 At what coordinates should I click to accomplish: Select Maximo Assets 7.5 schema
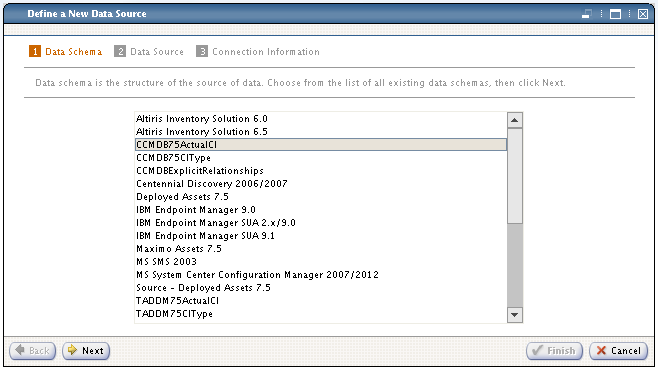pos(321,249)
